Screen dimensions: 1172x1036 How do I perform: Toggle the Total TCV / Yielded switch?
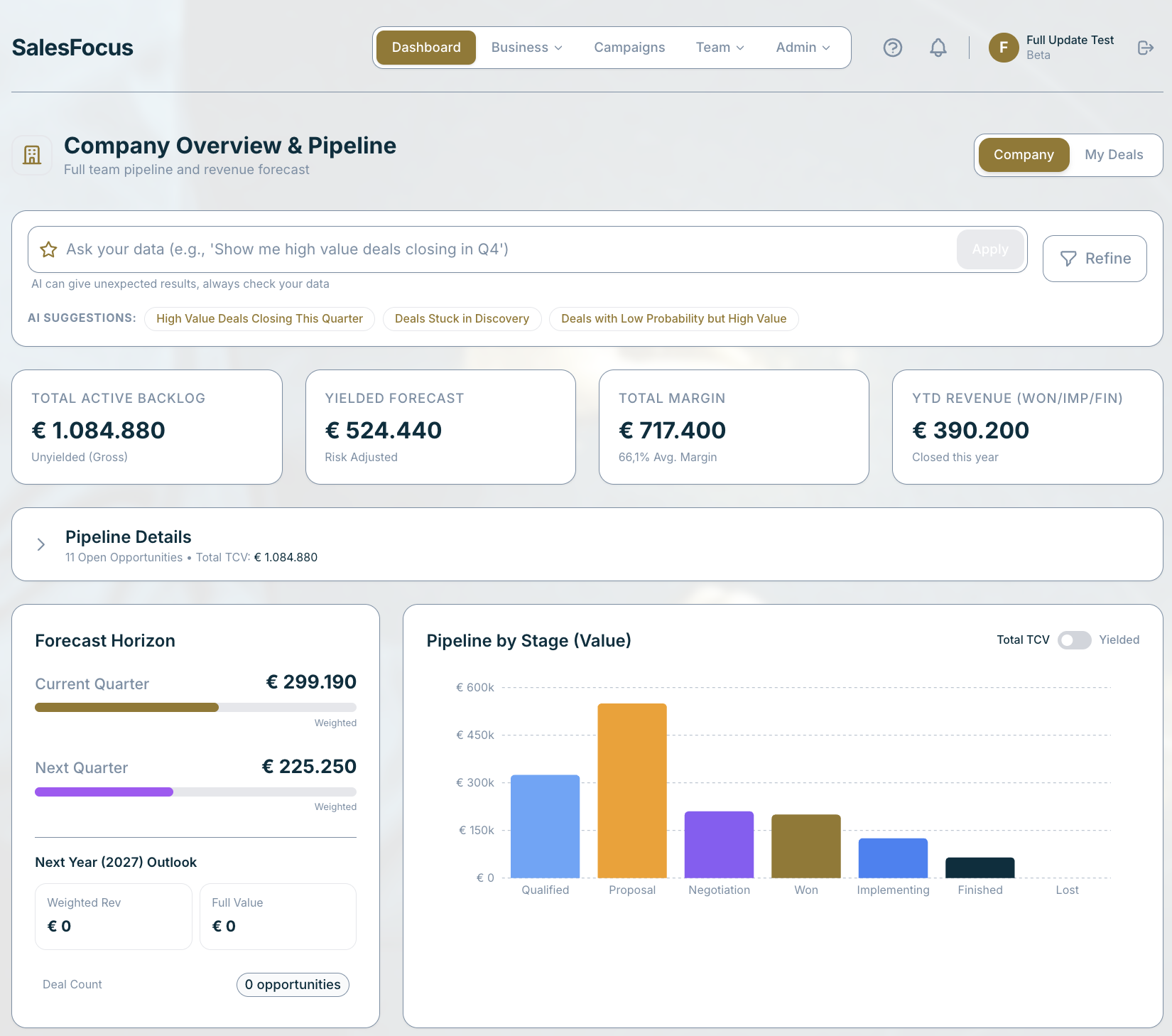(x=1074, y=640)
